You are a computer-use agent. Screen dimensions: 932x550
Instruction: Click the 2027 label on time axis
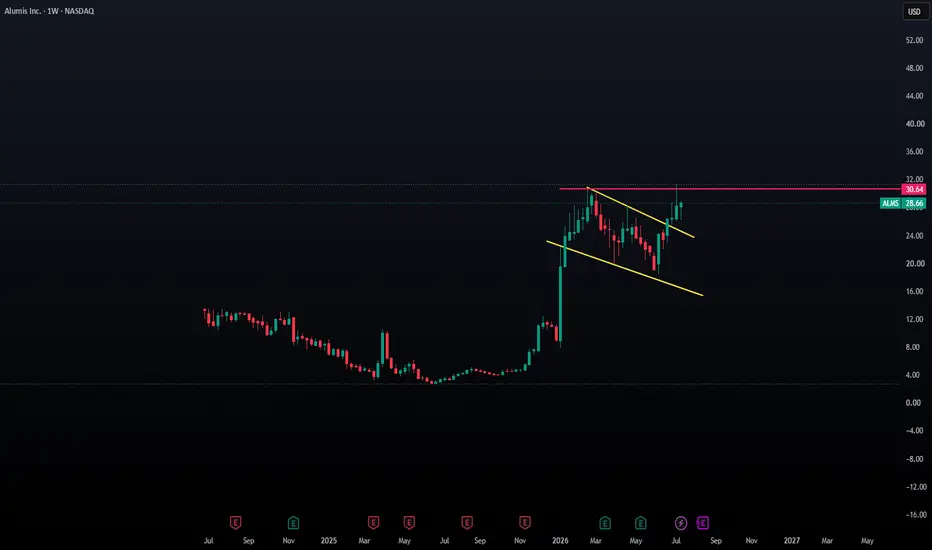791,540
